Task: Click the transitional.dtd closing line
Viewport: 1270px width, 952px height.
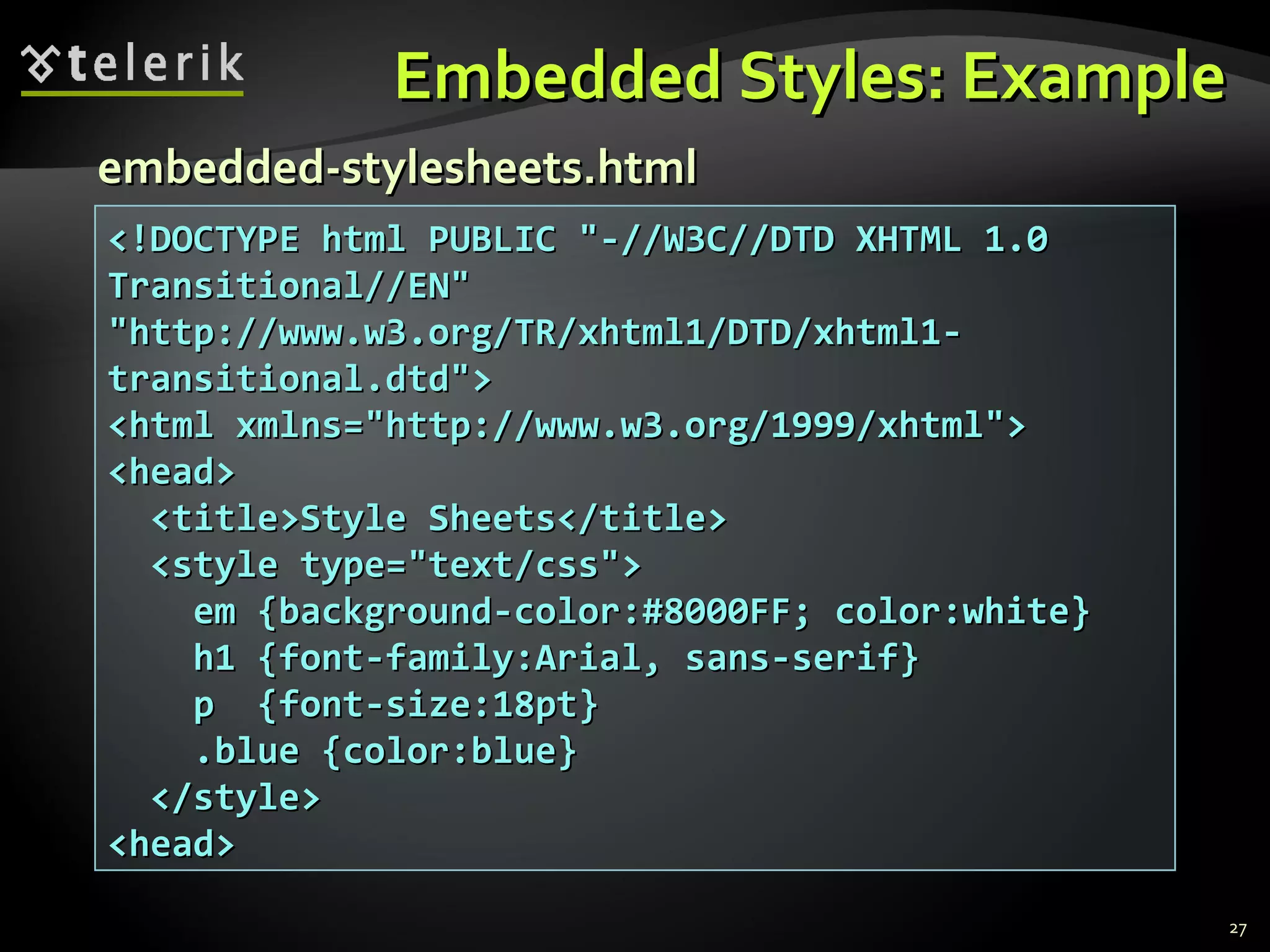Action: click(300, 379)
